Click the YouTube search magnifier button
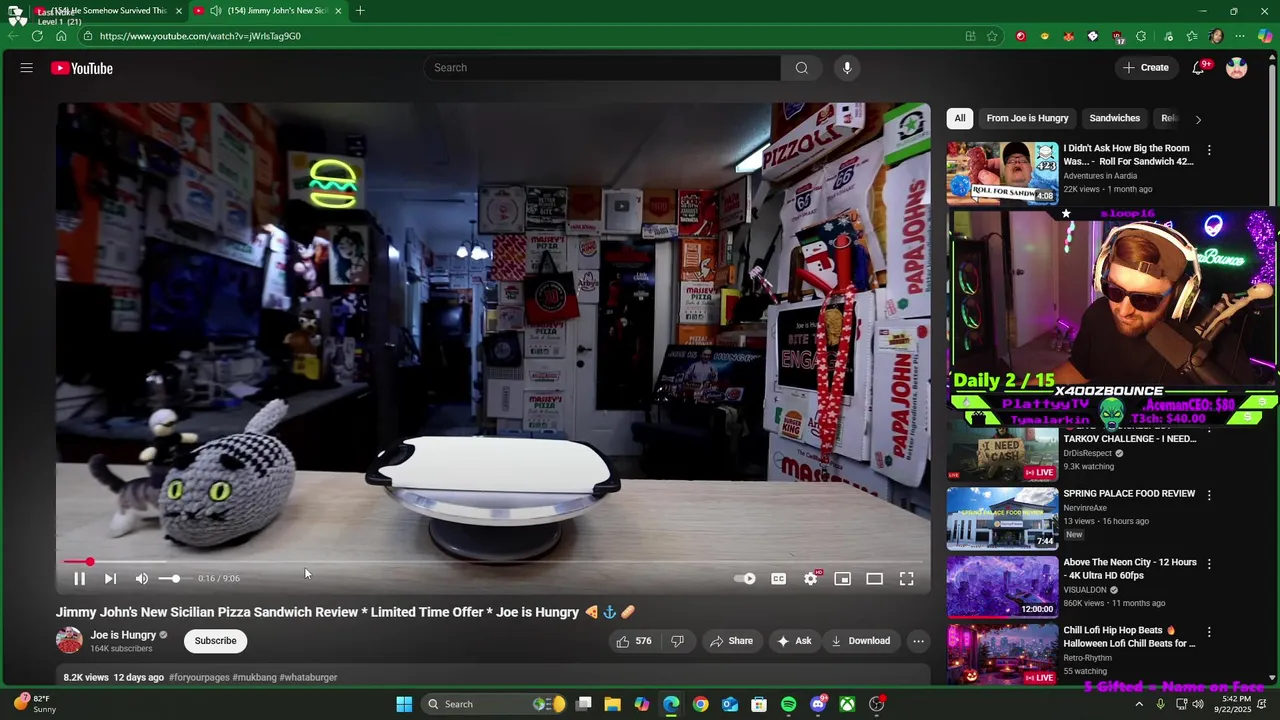 pyautogui.click(x=801, y=68)
